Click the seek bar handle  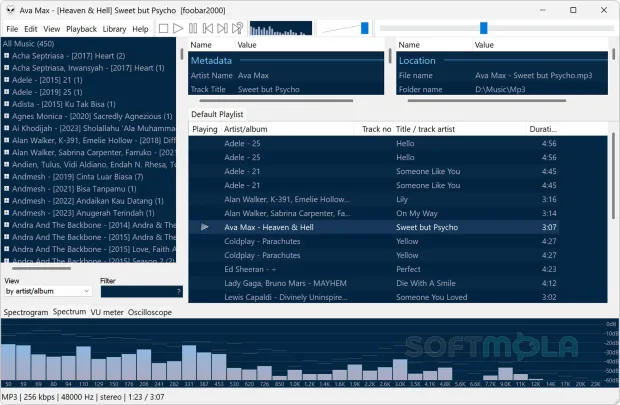pos(483,28)
